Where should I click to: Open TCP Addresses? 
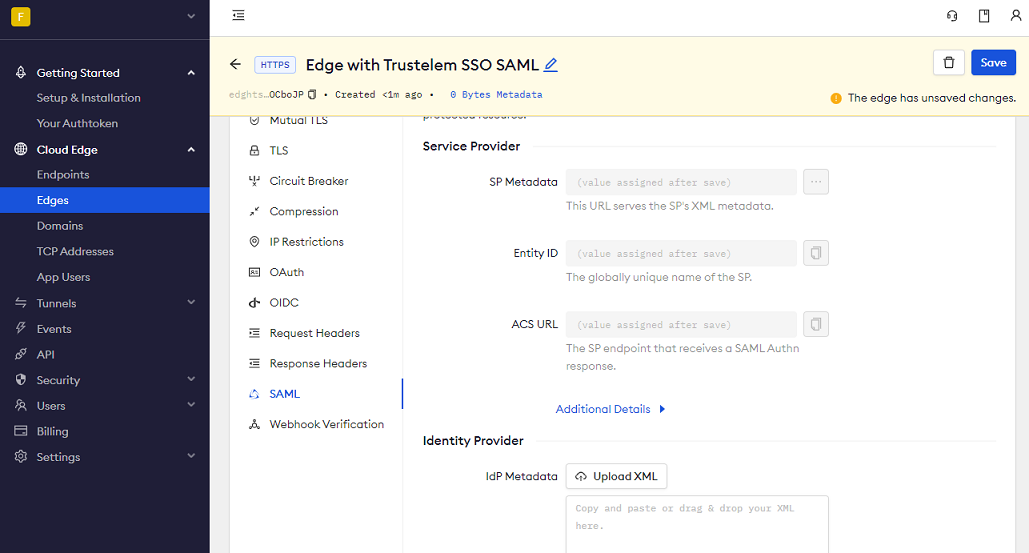coord(75,251)
